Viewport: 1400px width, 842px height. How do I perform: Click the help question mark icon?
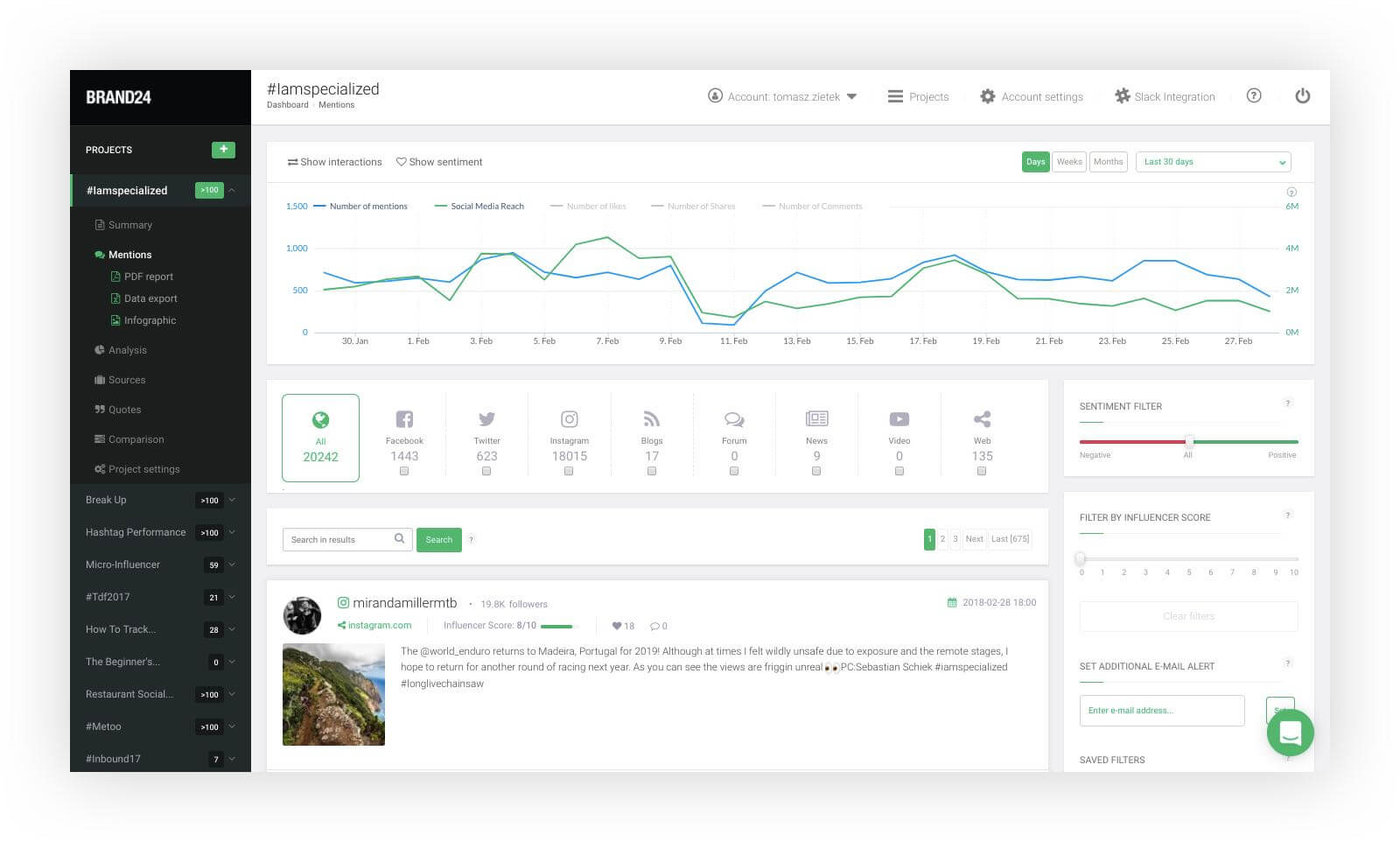coord(1254,96)
